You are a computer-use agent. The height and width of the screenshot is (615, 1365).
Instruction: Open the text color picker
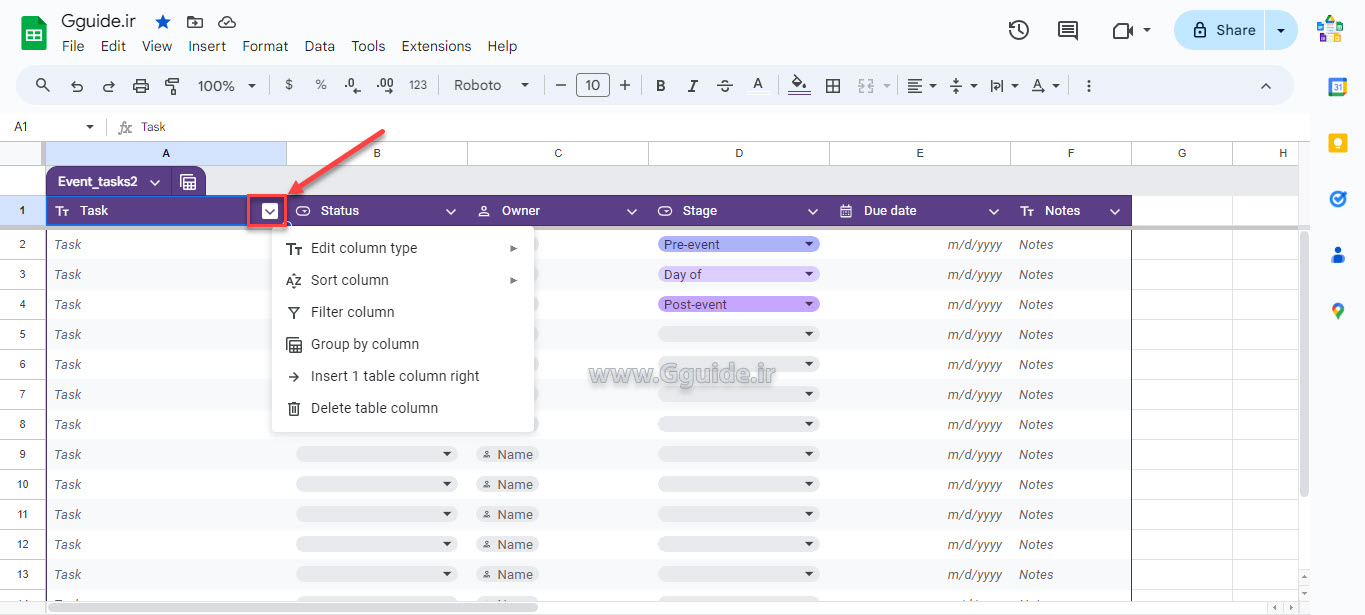(757, 85)
